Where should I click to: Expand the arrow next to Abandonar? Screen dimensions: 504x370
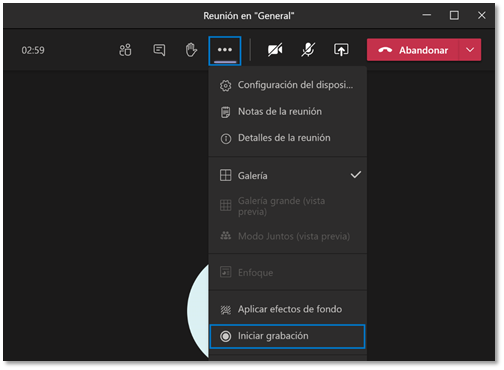tap(470, 50)
